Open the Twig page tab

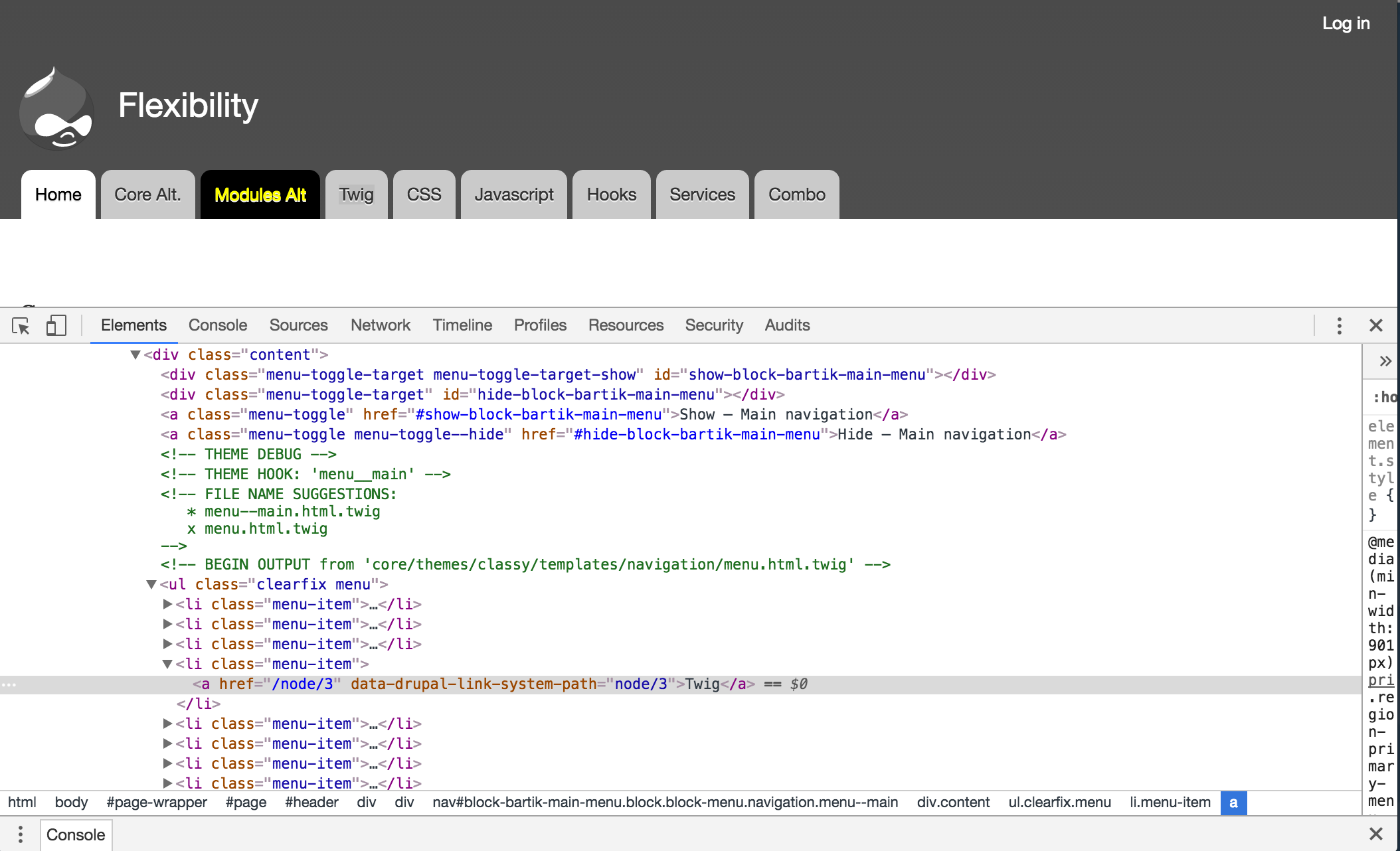pos(357,194)
